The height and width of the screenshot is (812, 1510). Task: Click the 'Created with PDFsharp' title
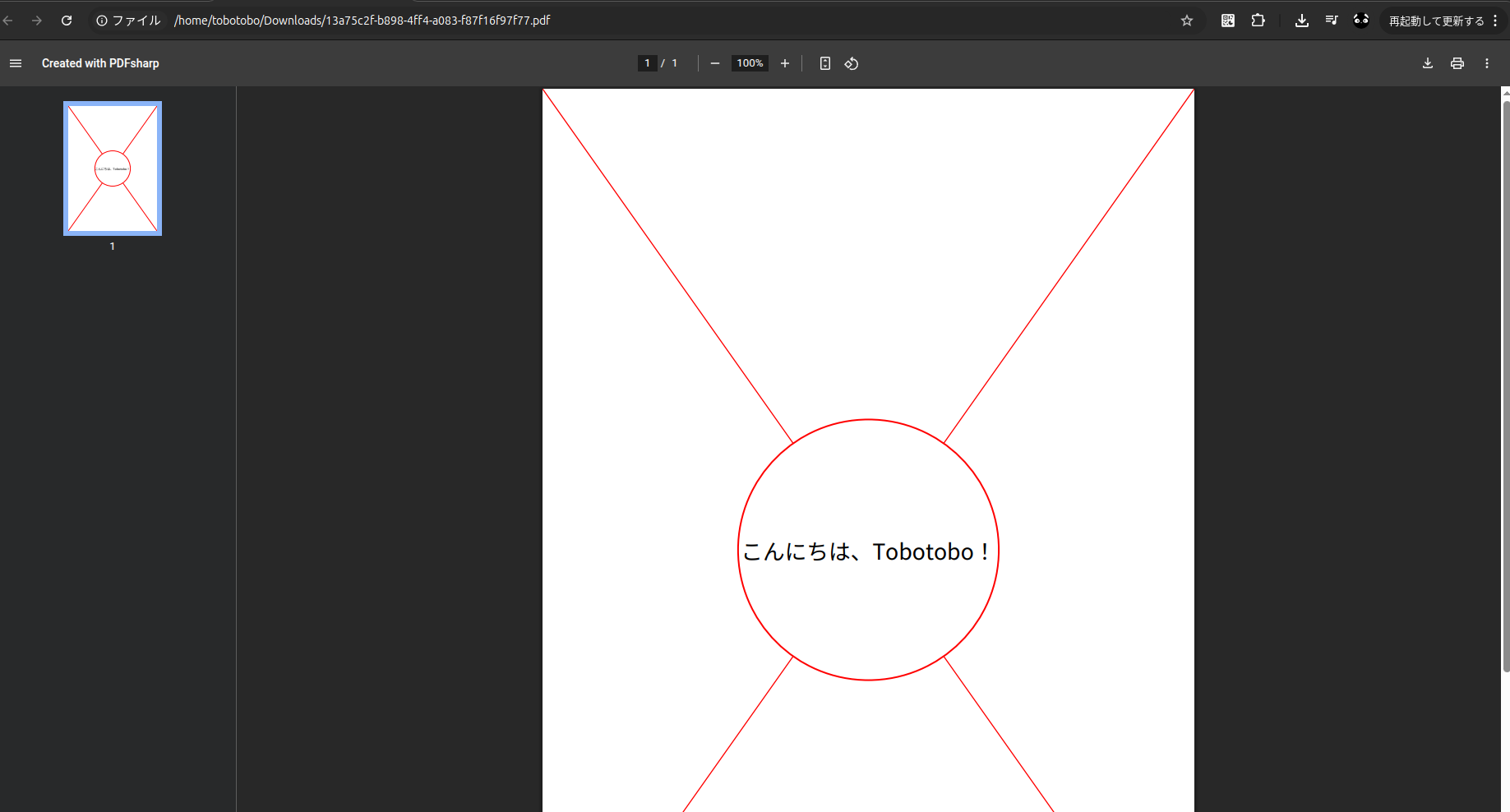100,63
